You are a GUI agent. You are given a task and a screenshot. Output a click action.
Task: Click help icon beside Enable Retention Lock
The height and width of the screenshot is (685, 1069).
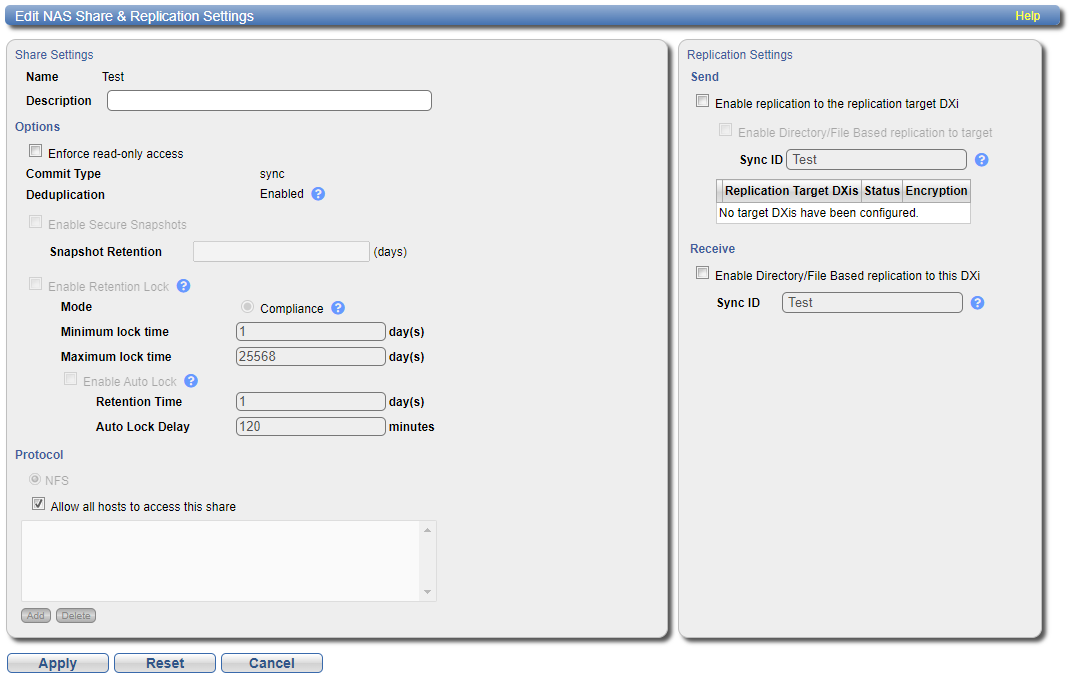pyautogui.click(x=184, y=286)
